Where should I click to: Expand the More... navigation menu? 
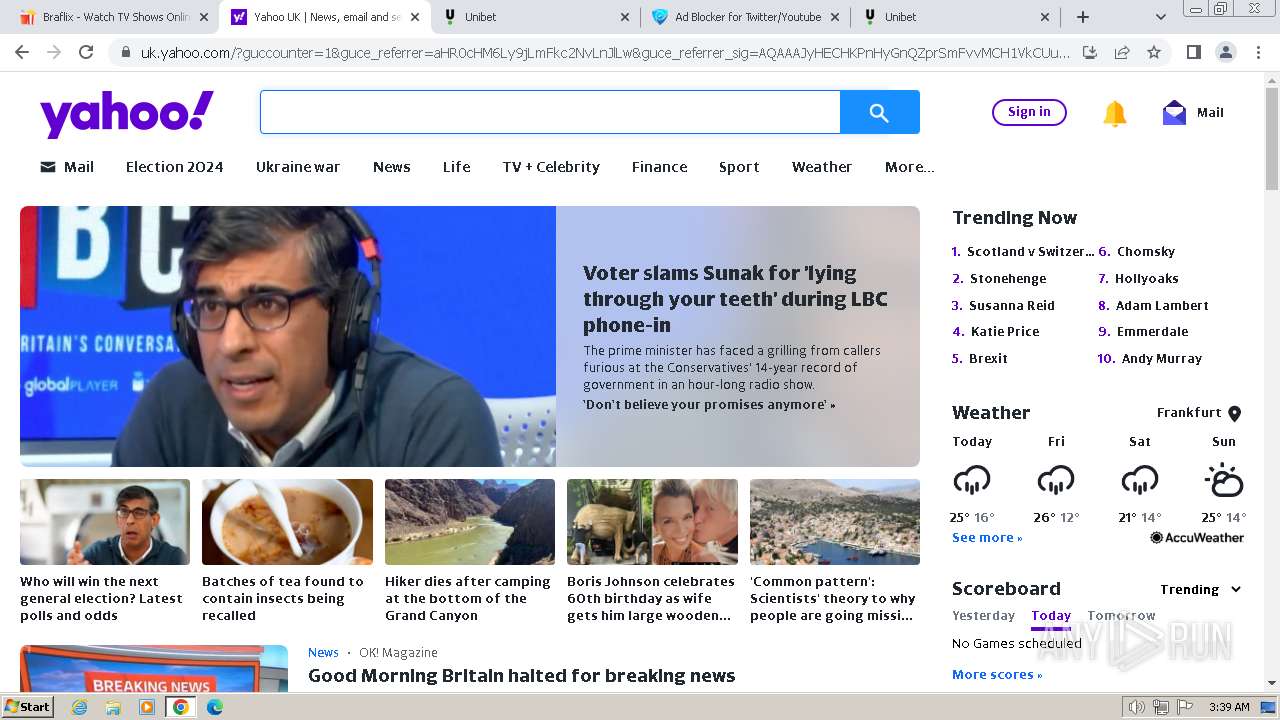[909, 167]
